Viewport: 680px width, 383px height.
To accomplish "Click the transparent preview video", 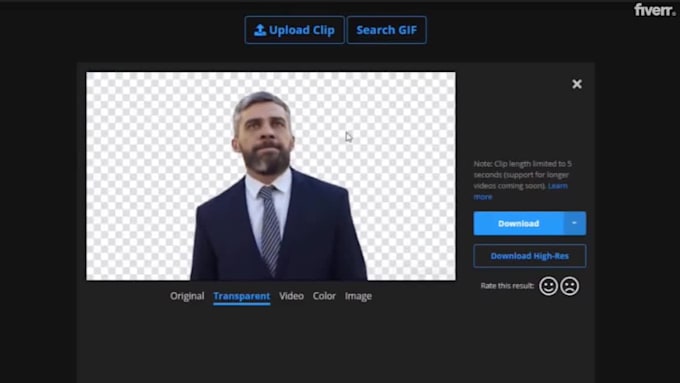I will tap(271, 176).
